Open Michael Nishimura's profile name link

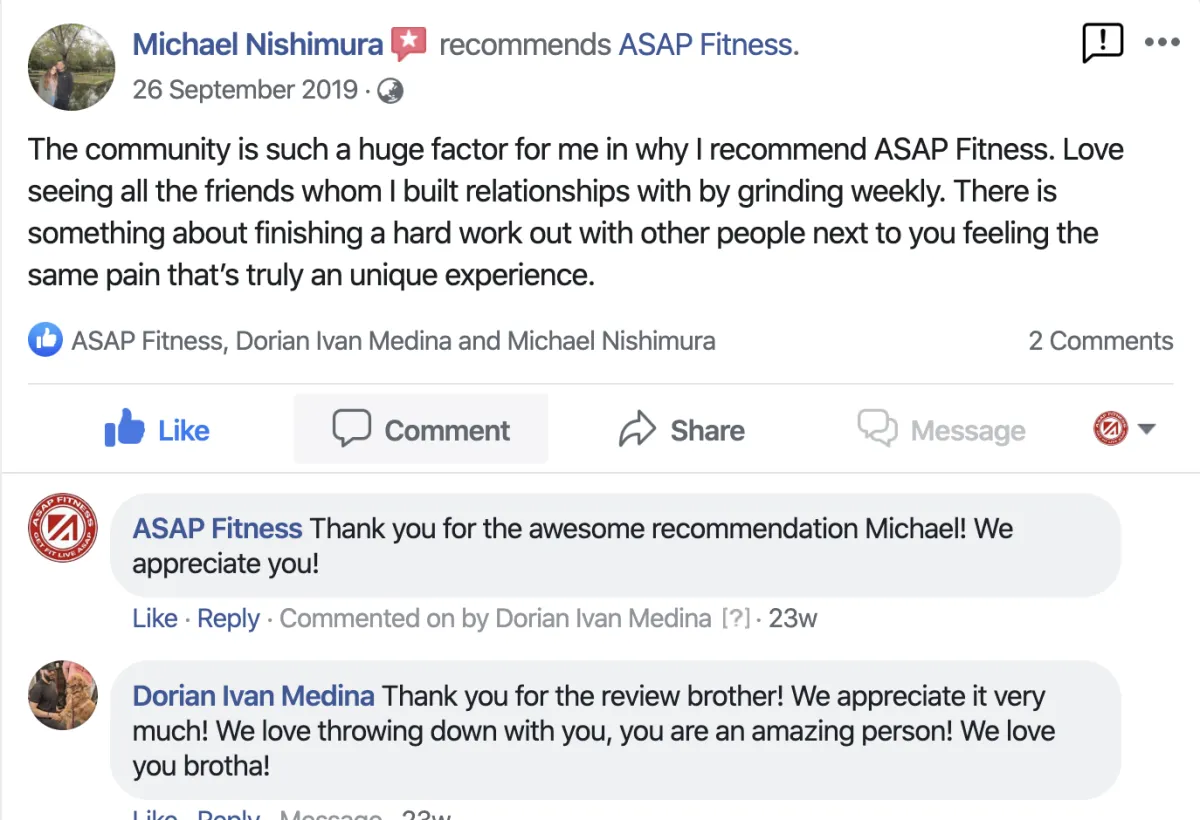(x=257, y=45)
